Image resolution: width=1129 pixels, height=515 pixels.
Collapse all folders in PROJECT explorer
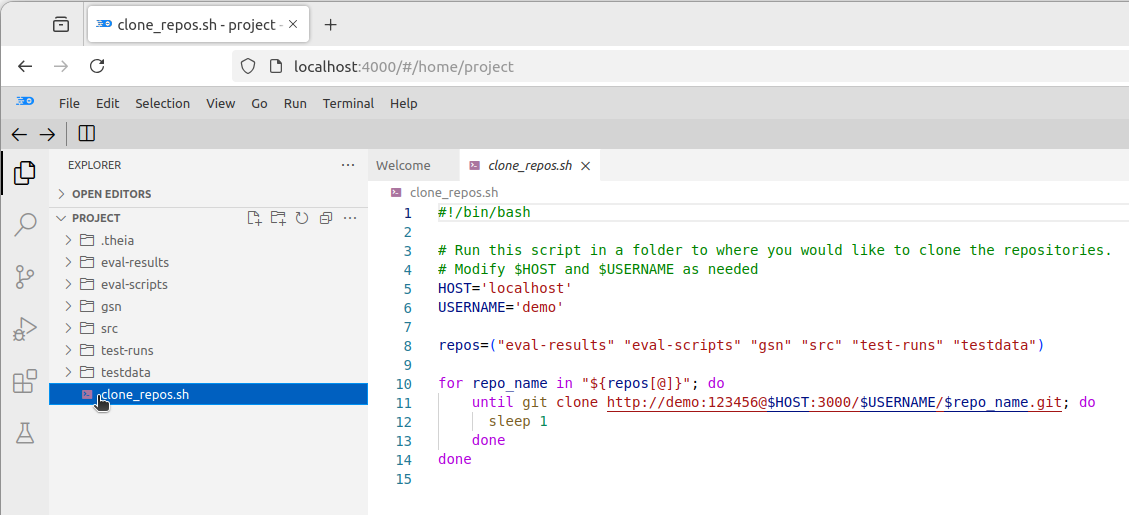coord(325,218)
